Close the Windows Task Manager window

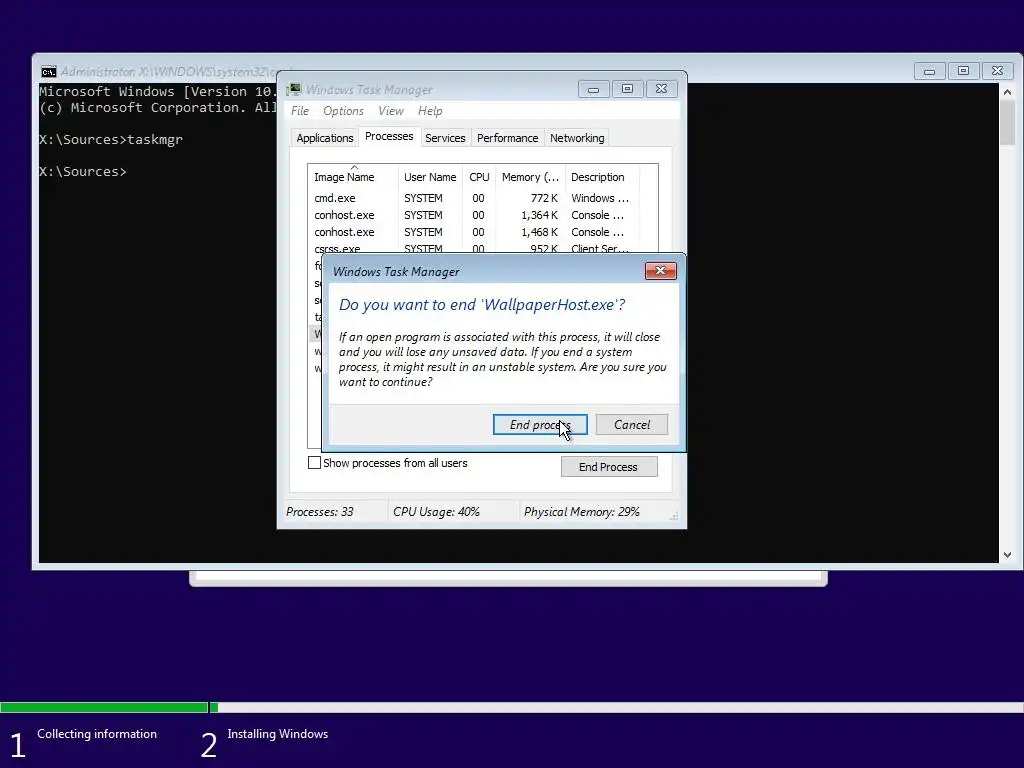(662, 89)
